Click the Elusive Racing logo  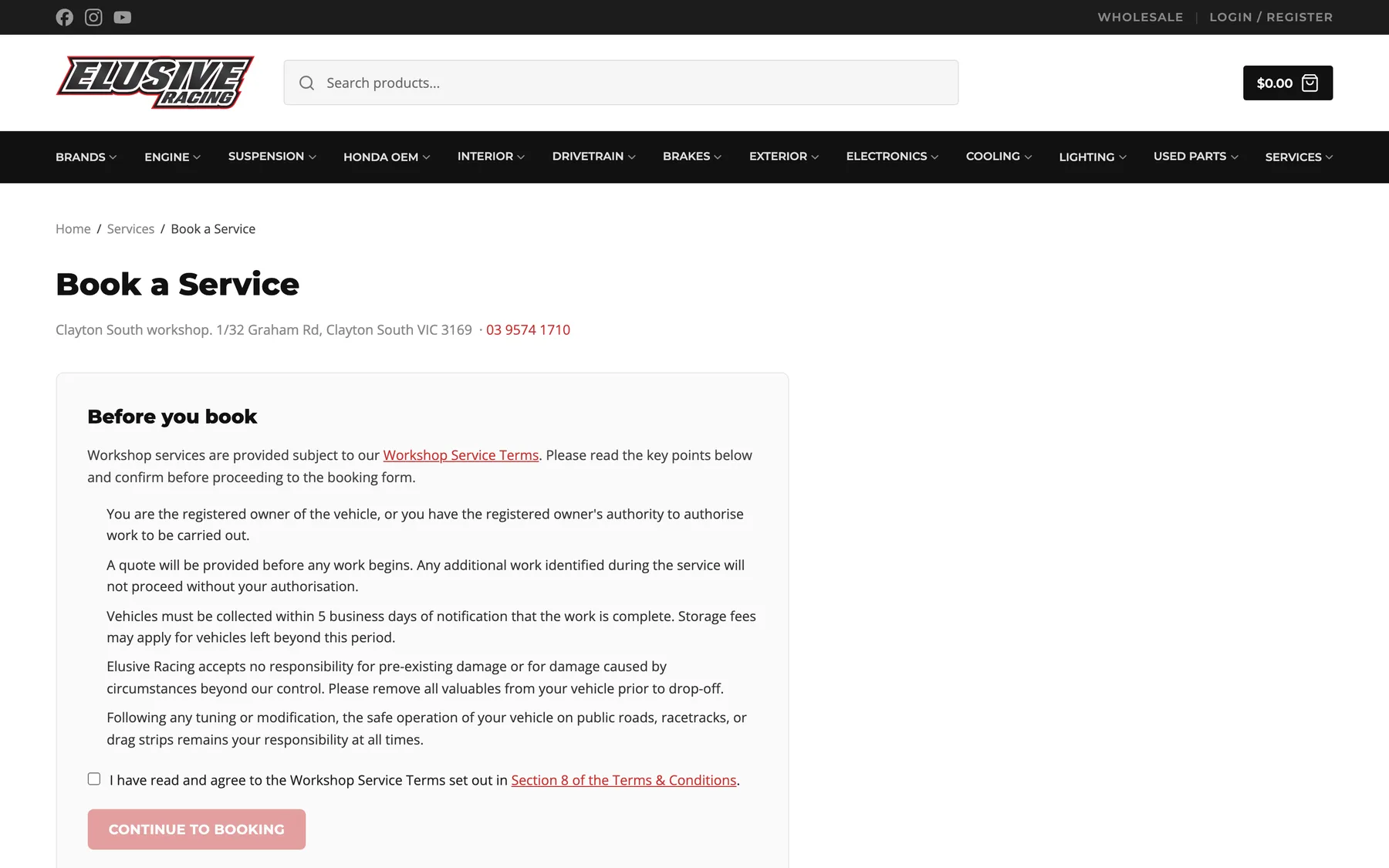click(x=154, y=82)
